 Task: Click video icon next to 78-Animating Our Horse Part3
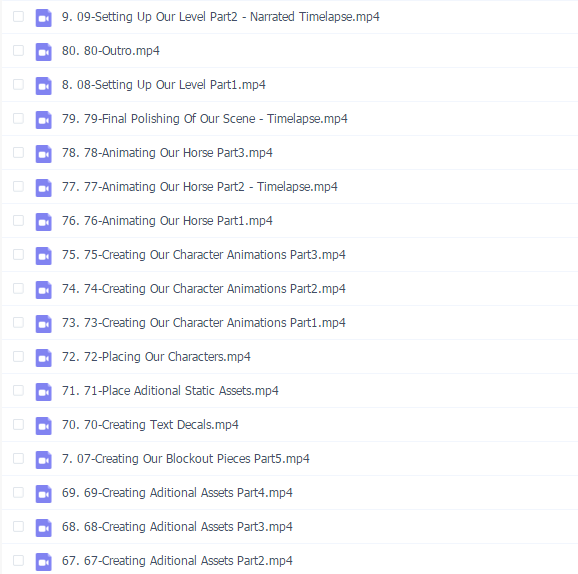click(43, 154)
